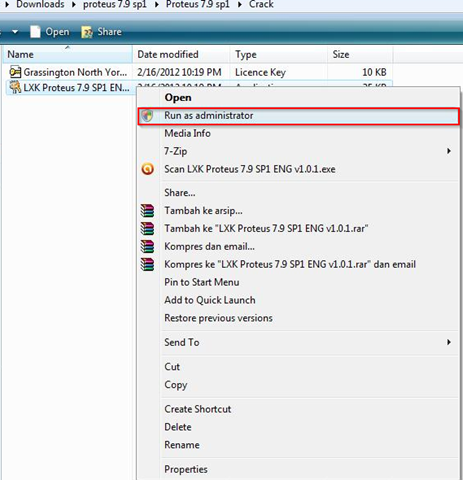Image resolution: width=463 pixels, height=480 pixels.
Task: Choose Tambah ke arsip...
Action: [203, 211]
